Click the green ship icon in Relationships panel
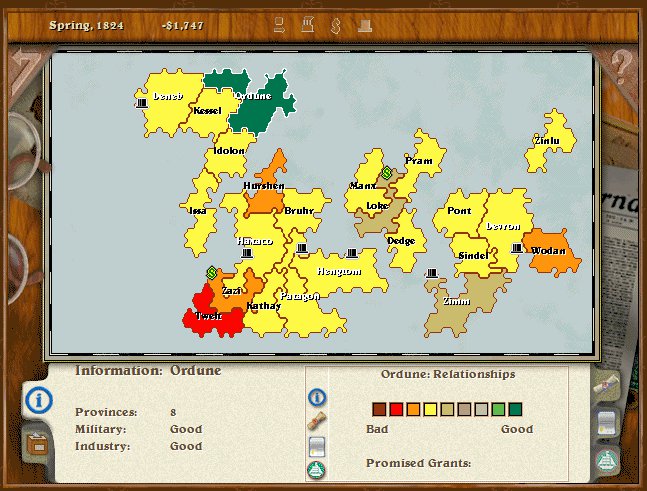The image size is (647, 491). (x=317, y=470)
